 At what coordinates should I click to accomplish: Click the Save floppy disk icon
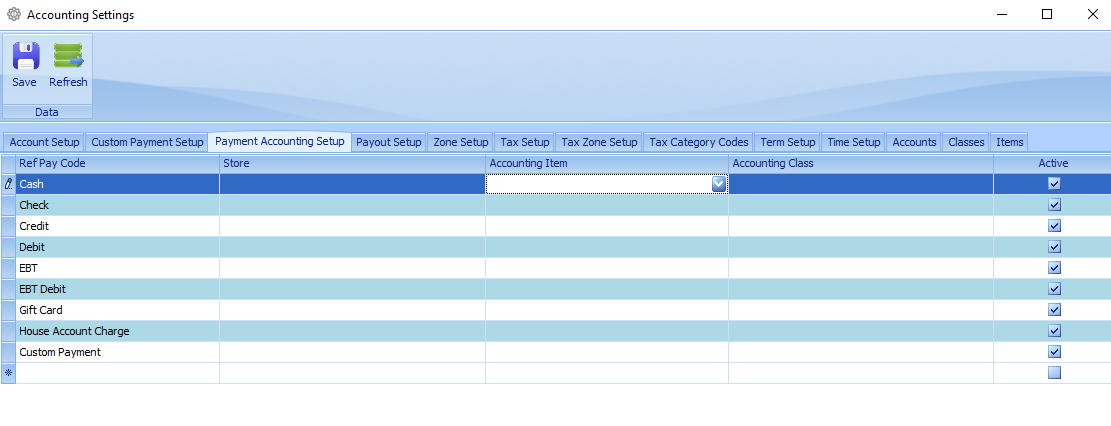click(x=26, y=56)
